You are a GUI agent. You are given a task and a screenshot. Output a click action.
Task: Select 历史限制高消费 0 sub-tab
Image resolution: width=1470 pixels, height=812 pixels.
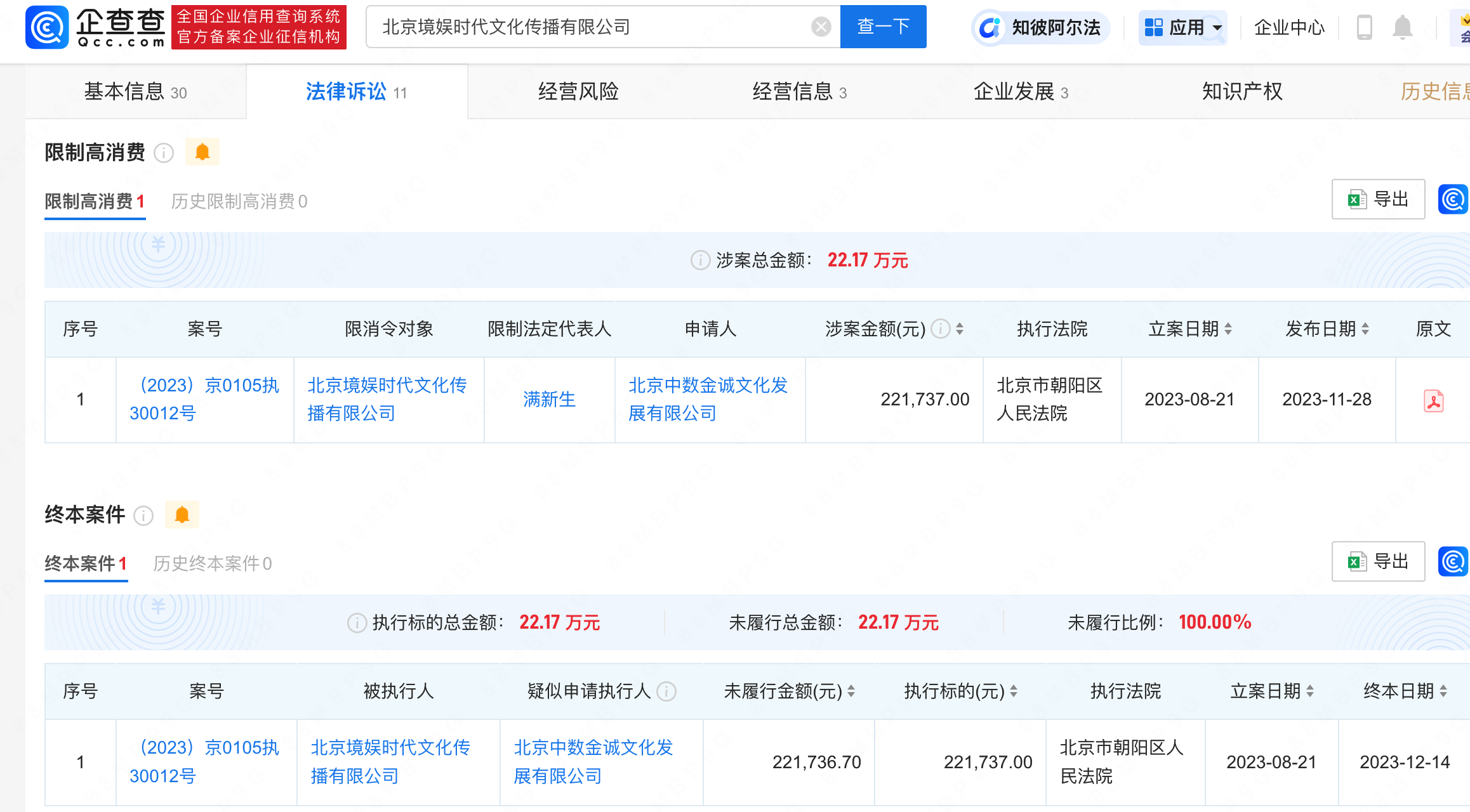click(239, 202)
